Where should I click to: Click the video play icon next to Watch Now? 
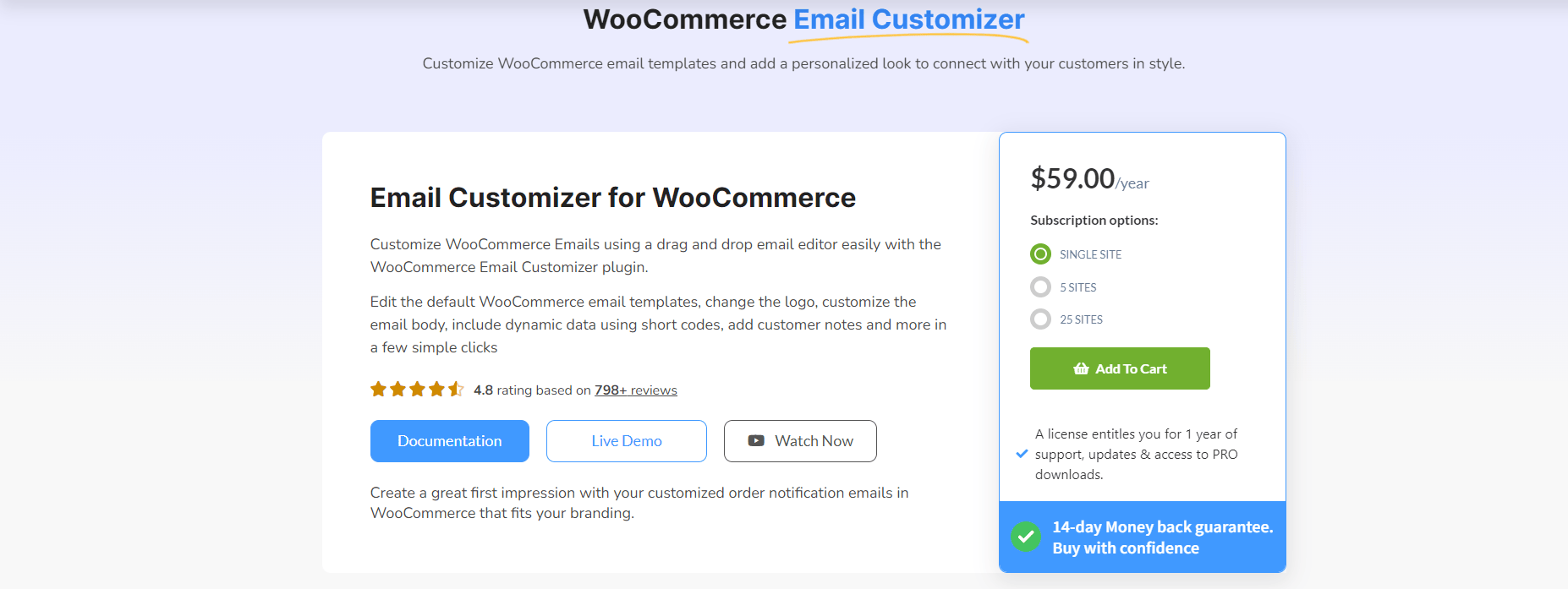[755, 440]
